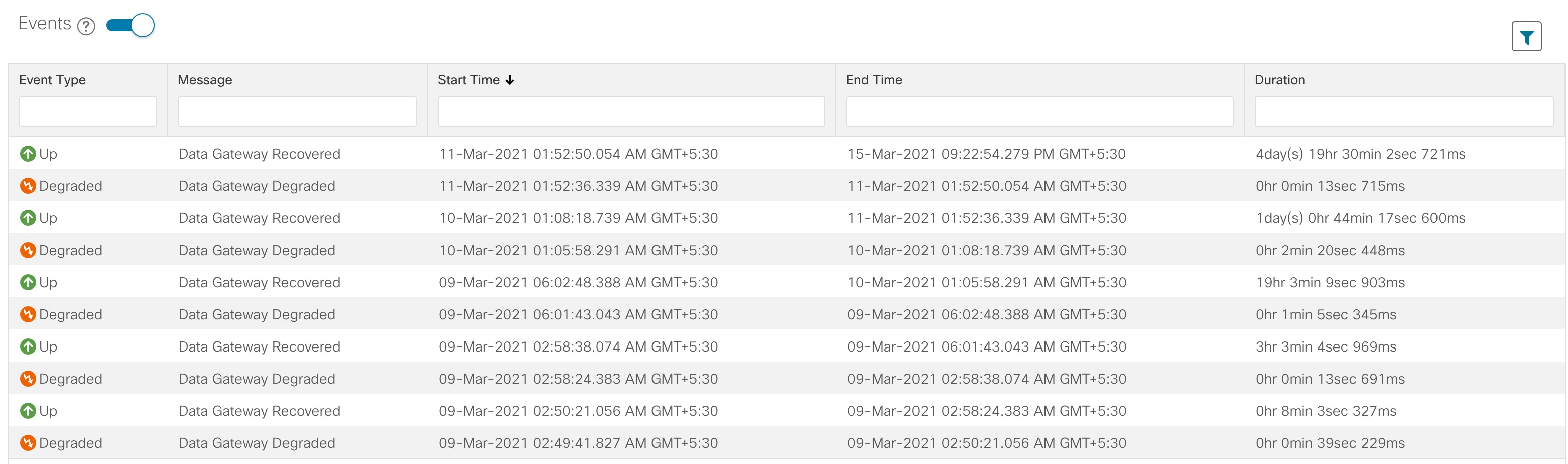Focus the Duration filter input box
The image size is (1568, 464).
pos(1403,112)
